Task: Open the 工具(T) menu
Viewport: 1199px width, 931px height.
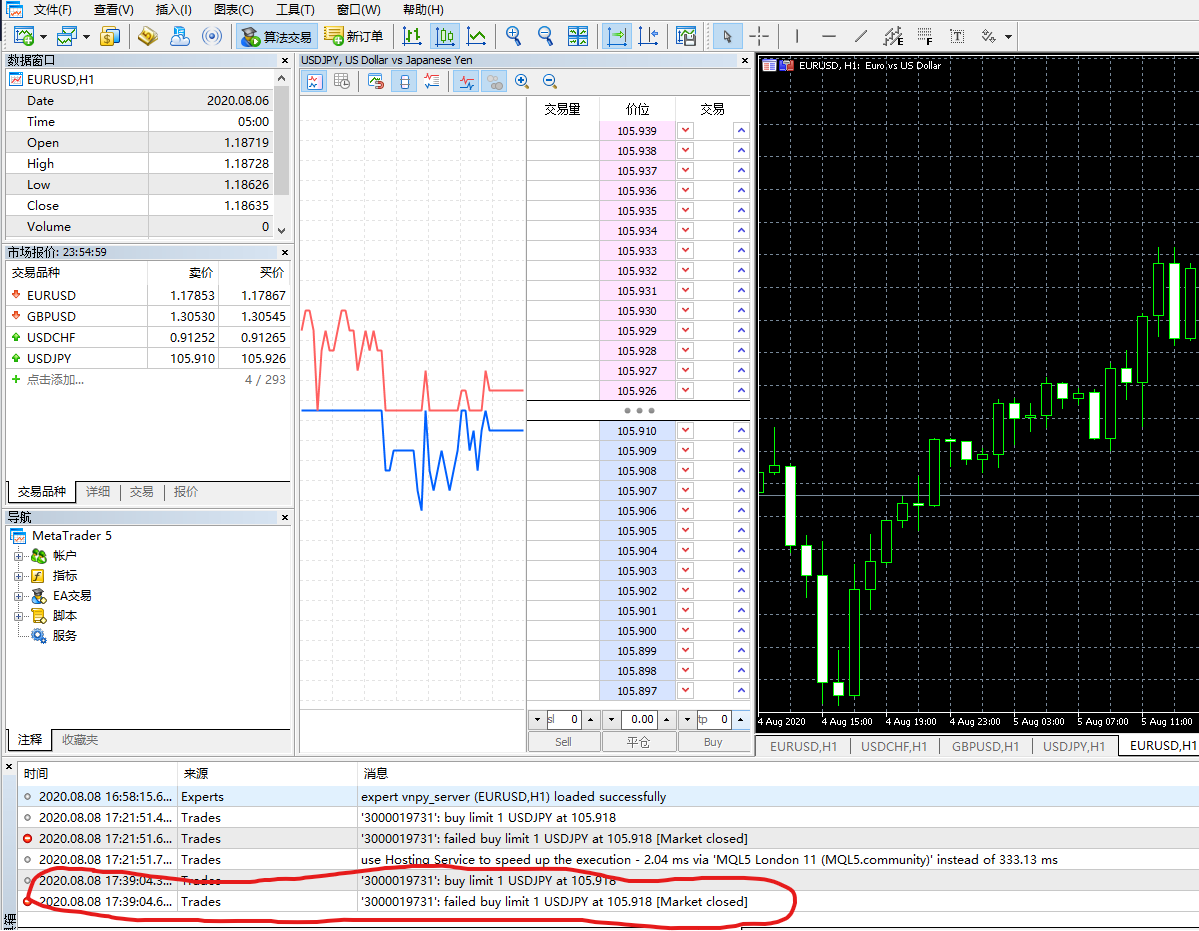Action: click(x=295, y=10)
